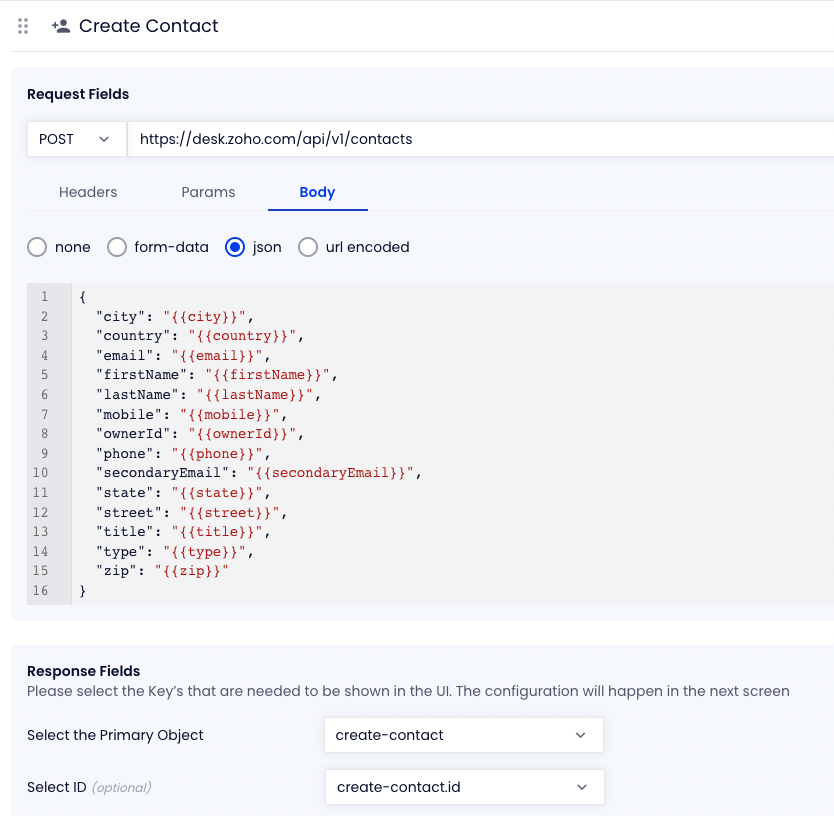Click the drag handle dots icon

coord(23,26)
